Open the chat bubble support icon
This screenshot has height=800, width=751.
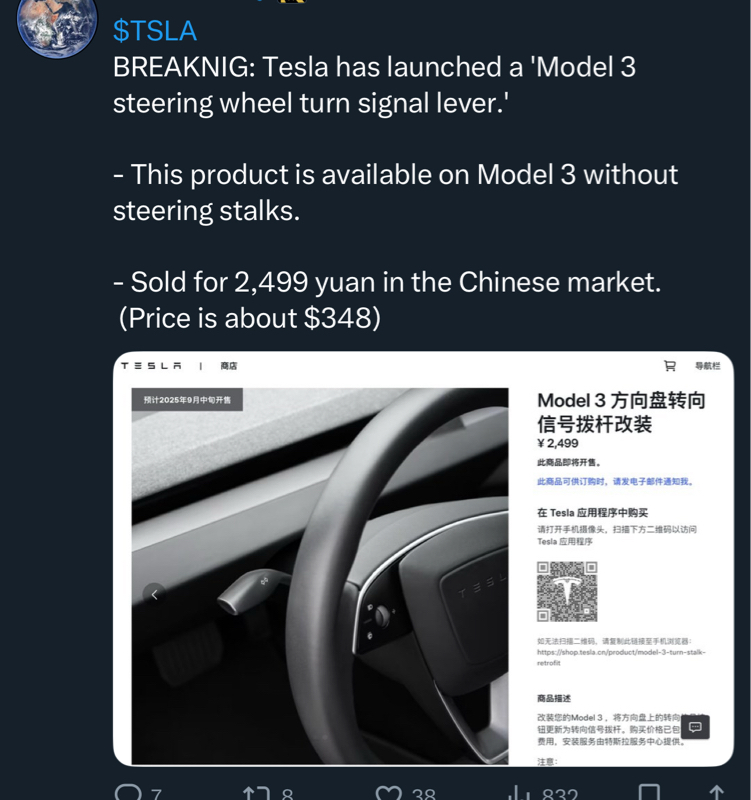tap(695, 727)
